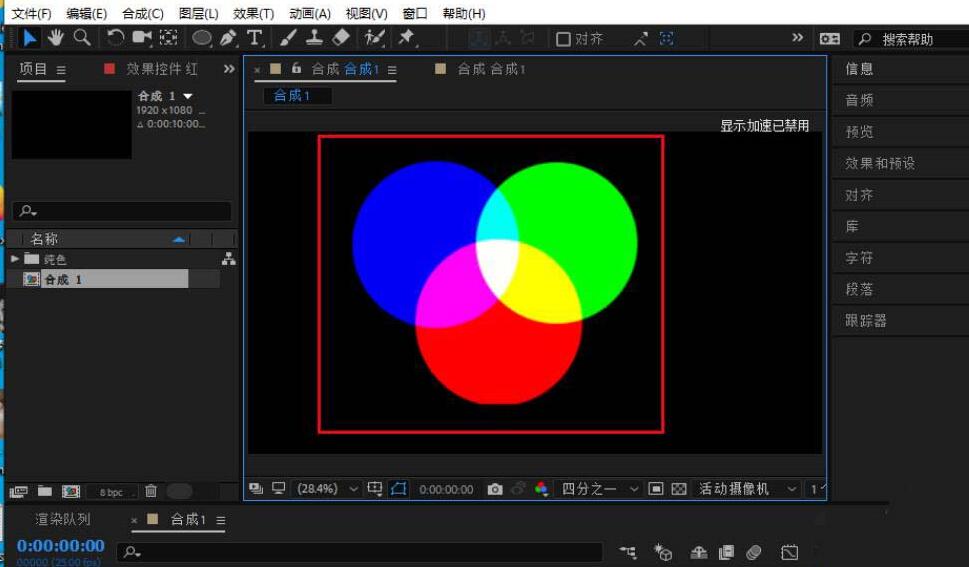Enable the 对齐 snapping checkbox
This screenshot has height=567, width=969.
[x=563, y=39]
